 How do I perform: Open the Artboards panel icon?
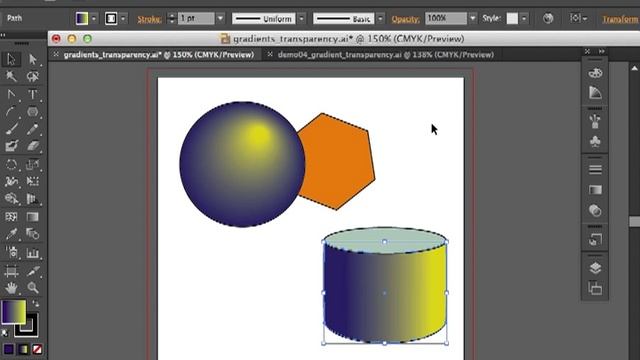point(595,288)
